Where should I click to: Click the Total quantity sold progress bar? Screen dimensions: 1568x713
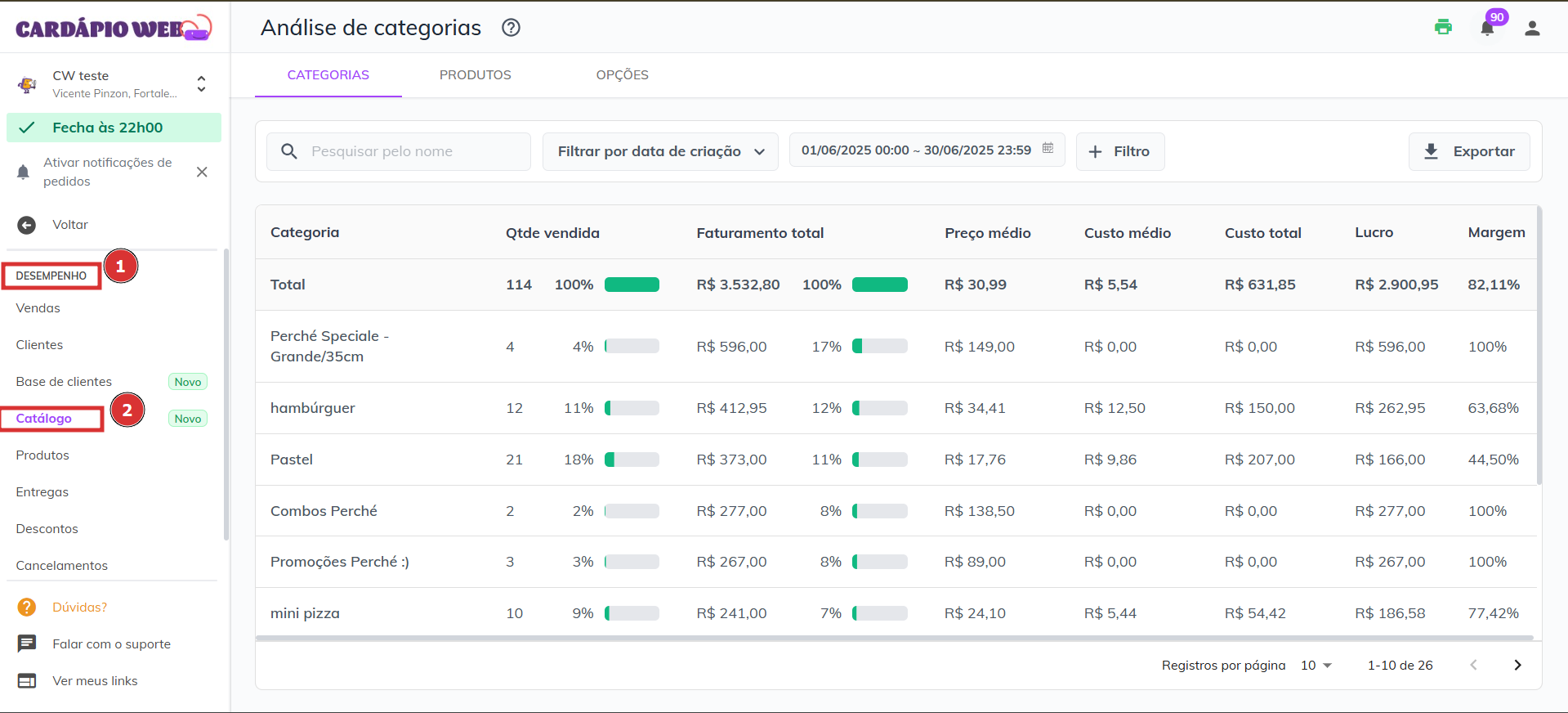pos(632,285)
